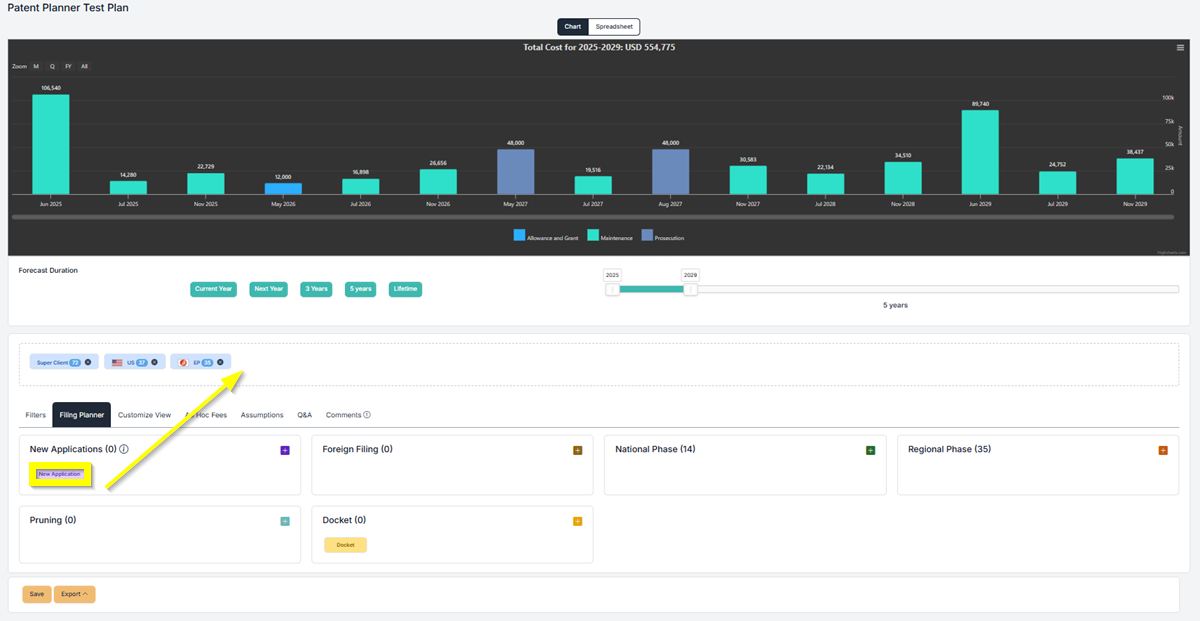Switch to Spreadsheet view
This screenshot has height=621, width=1200.
coord(614,27)
